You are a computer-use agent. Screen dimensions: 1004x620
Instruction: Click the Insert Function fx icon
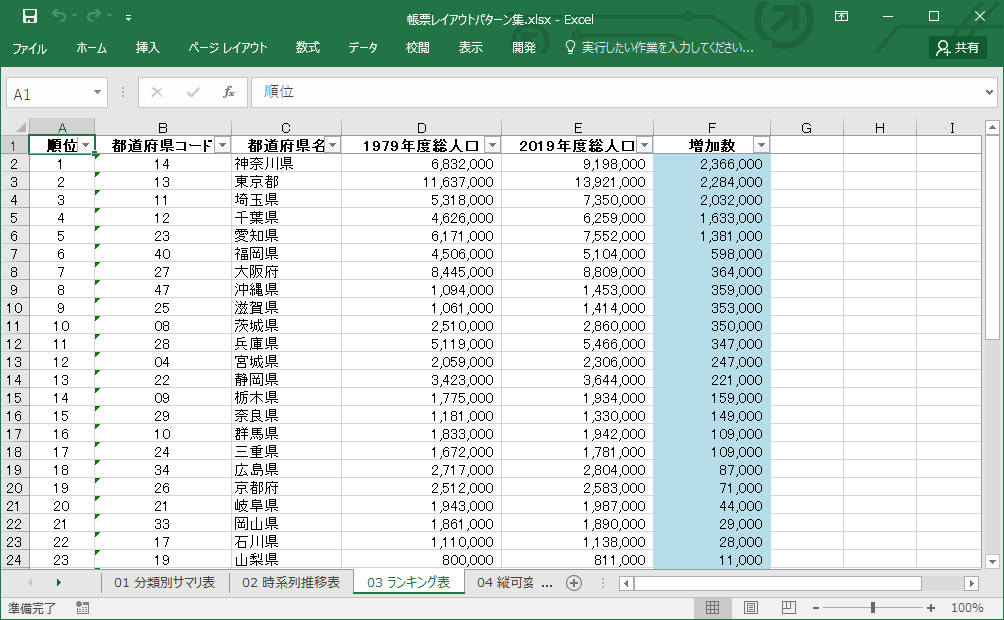(228, 93)
